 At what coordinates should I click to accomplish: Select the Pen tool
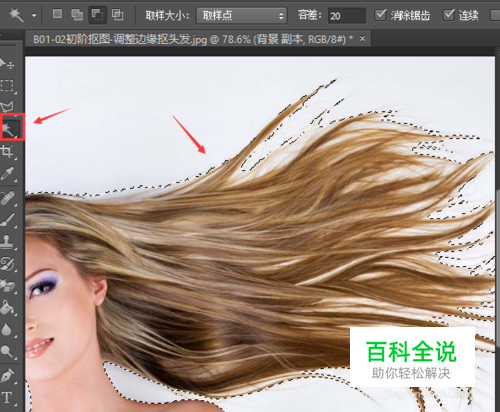(7, 376)
